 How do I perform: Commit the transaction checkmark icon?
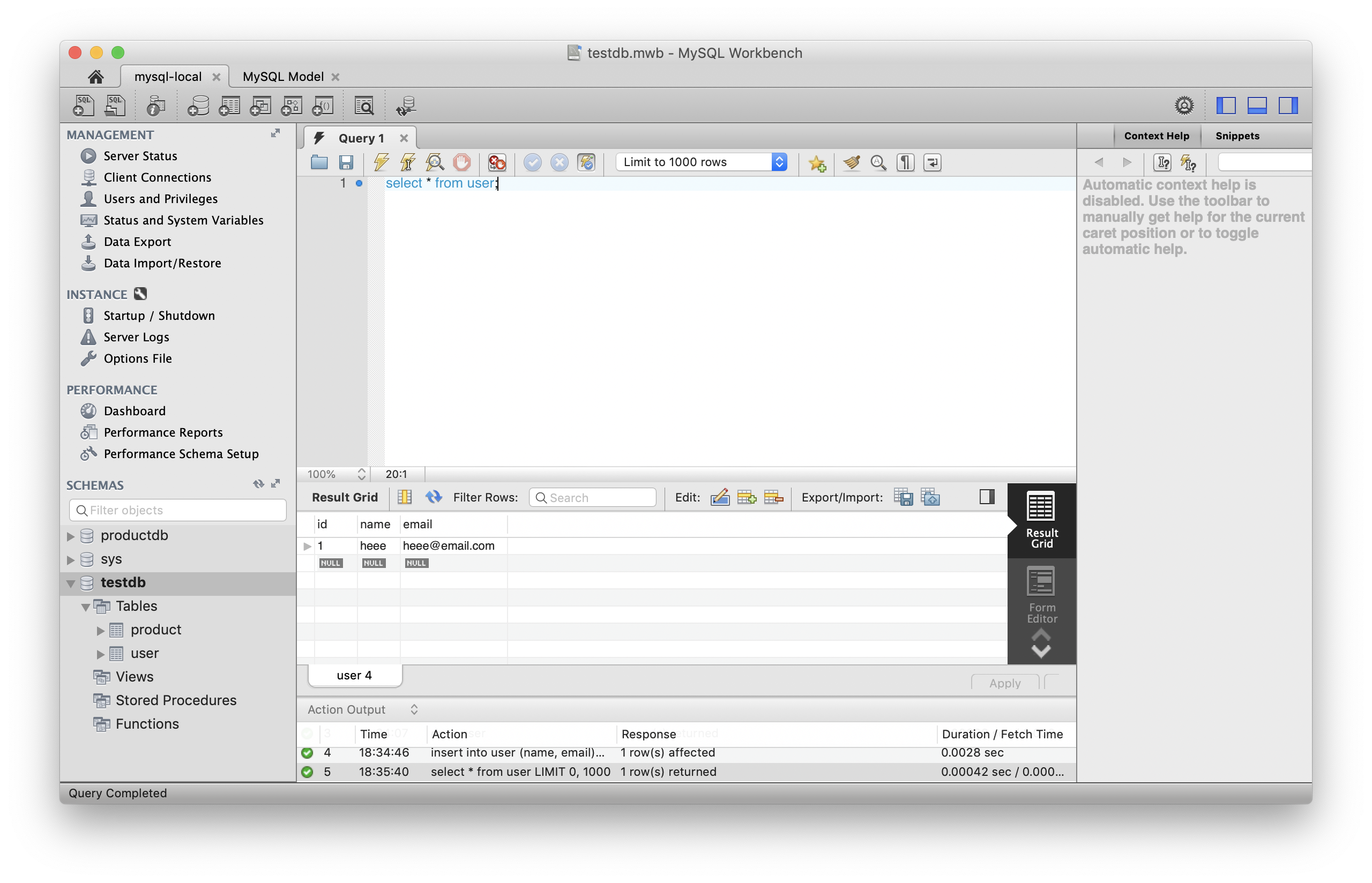533,162
